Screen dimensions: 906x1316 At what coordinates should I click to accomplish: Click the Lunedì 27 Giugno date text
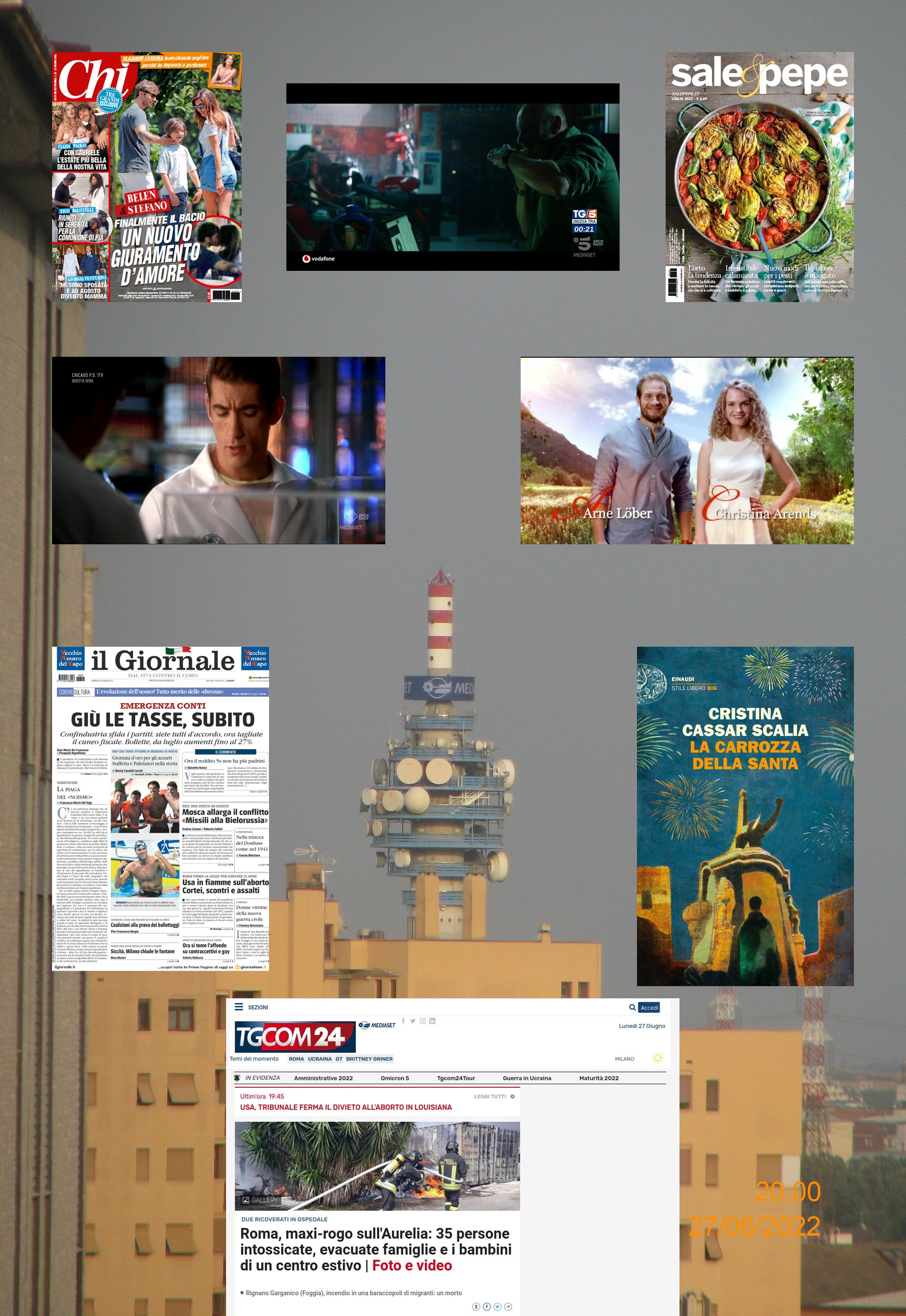tap(641, 1026)
